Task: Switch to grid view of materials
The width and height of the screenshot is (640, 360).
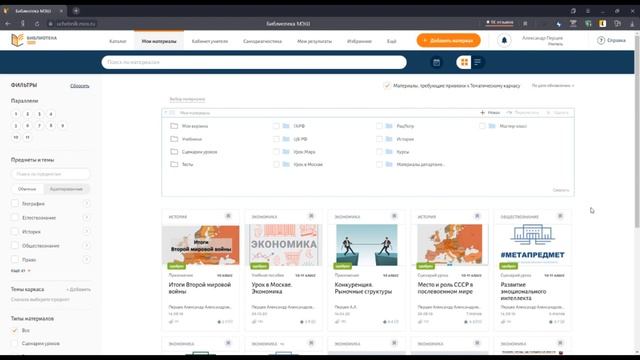Action: [464, 62]
